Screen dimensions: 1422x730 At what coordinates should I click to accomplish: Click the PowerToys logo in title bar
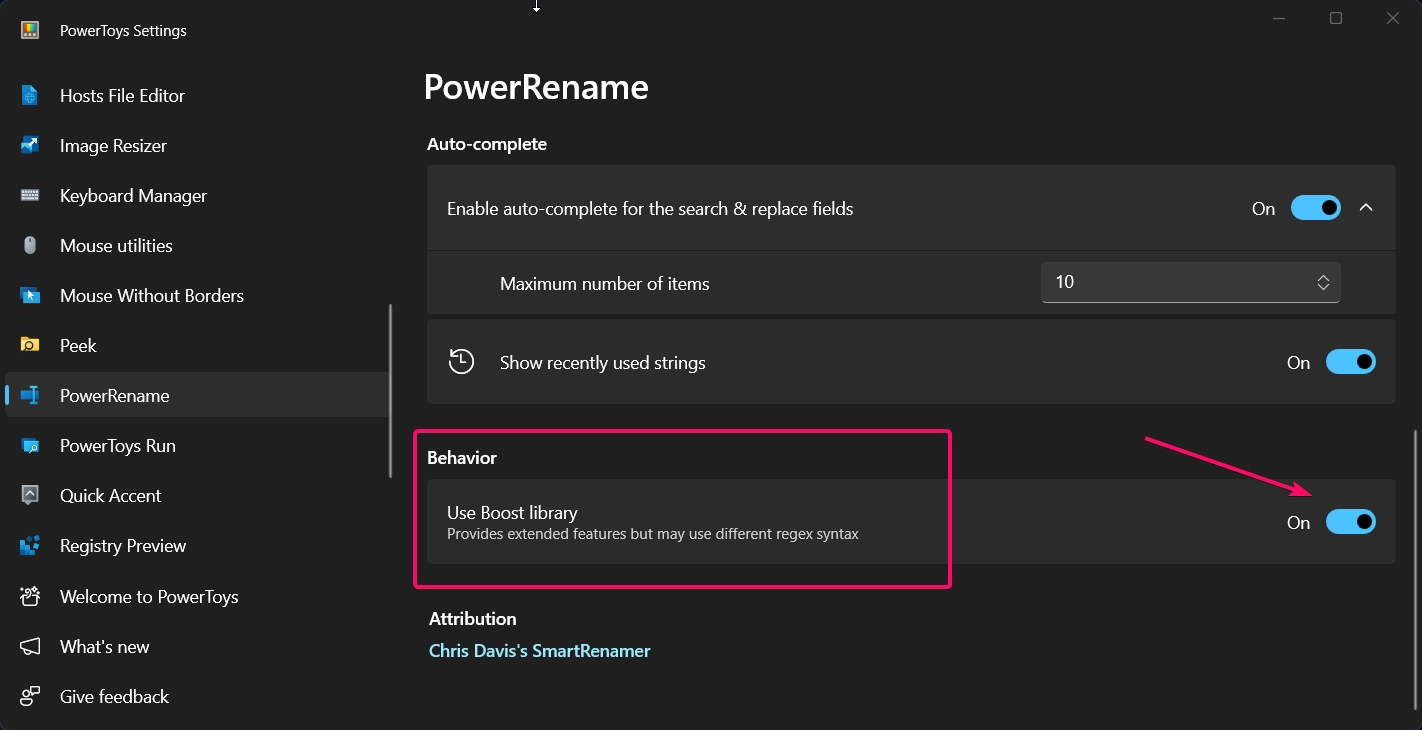tap(30, 30)
